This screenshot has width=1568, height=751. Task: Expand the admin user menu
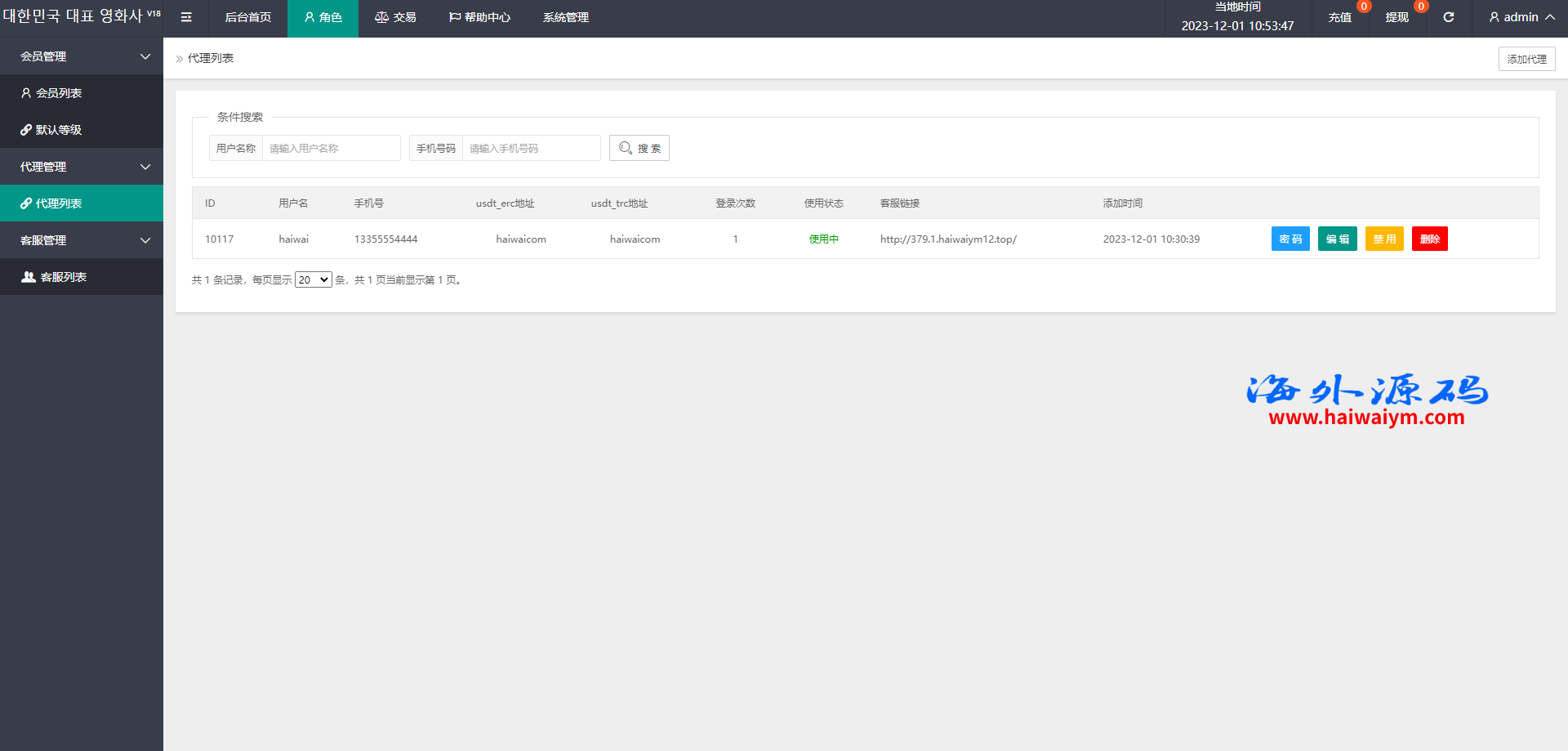1521,17
